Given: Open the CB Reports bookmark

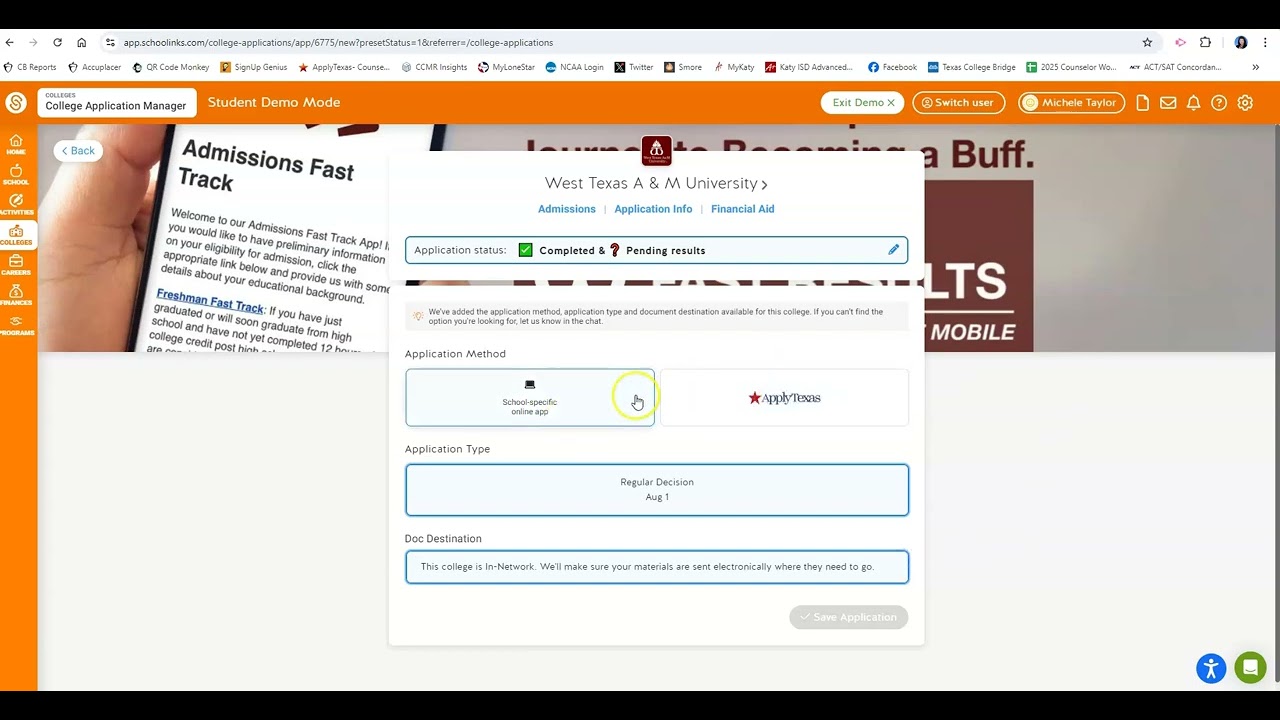Looking at the screenshot, I should pos(30,67).
